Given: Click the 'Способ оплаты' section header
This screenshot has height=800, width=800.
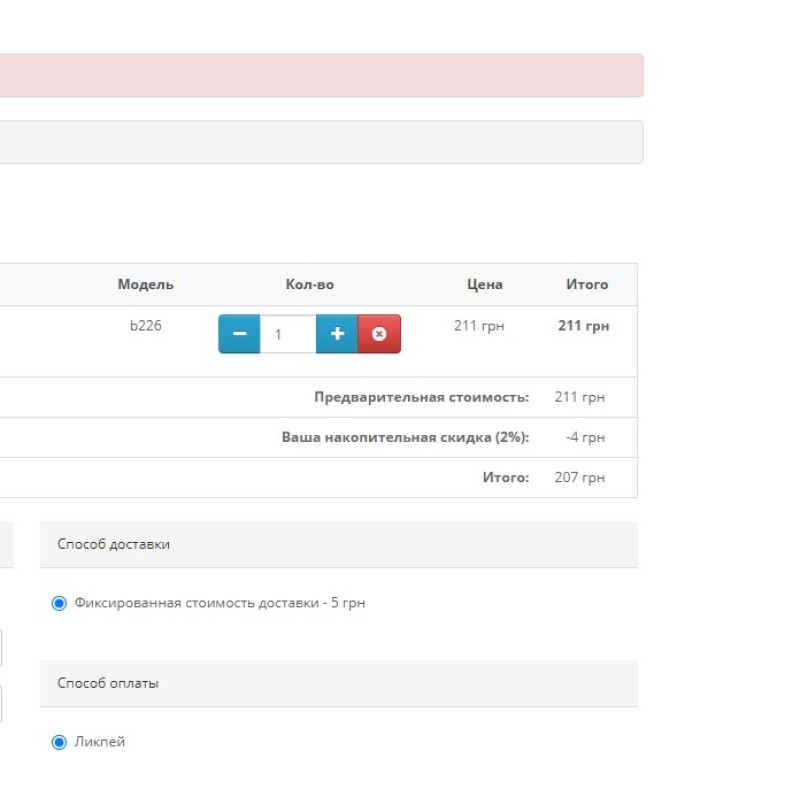Looking at the screenshot, I should click(108, 683).
